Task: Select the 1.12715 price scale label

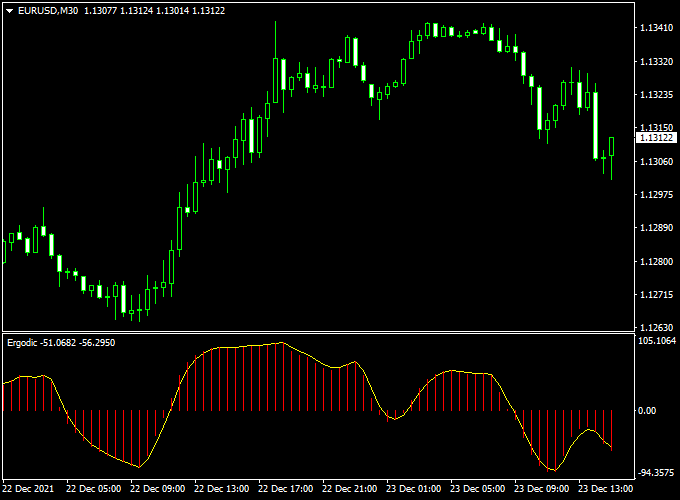Action: point(657,295)
